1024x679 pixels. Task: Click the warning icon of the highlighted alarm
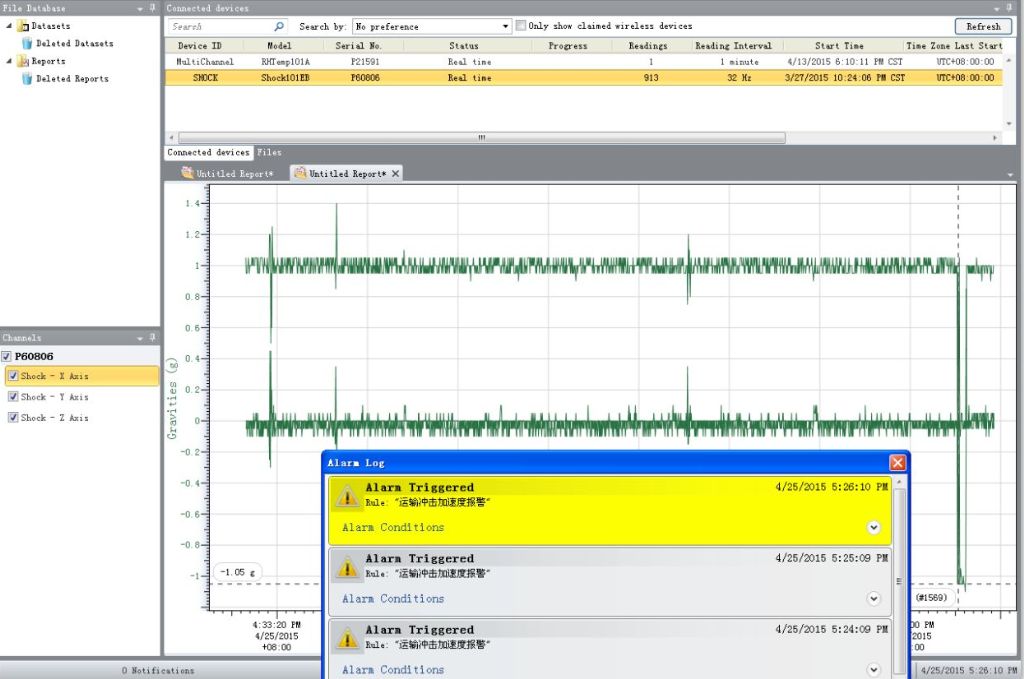coord(347,496)
